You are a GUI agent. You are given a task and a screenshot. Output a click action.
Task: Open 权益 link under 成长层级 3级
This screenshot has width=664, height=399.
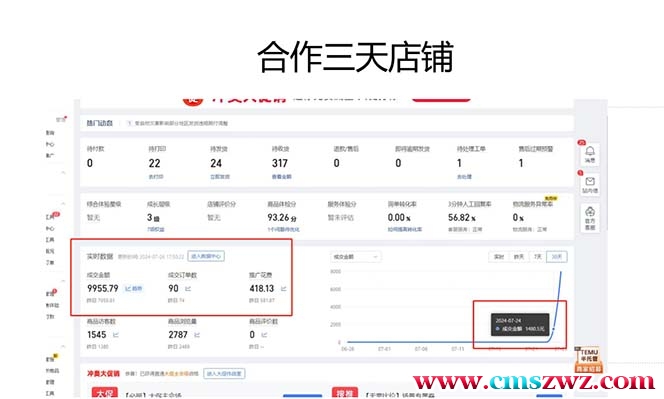155,229
